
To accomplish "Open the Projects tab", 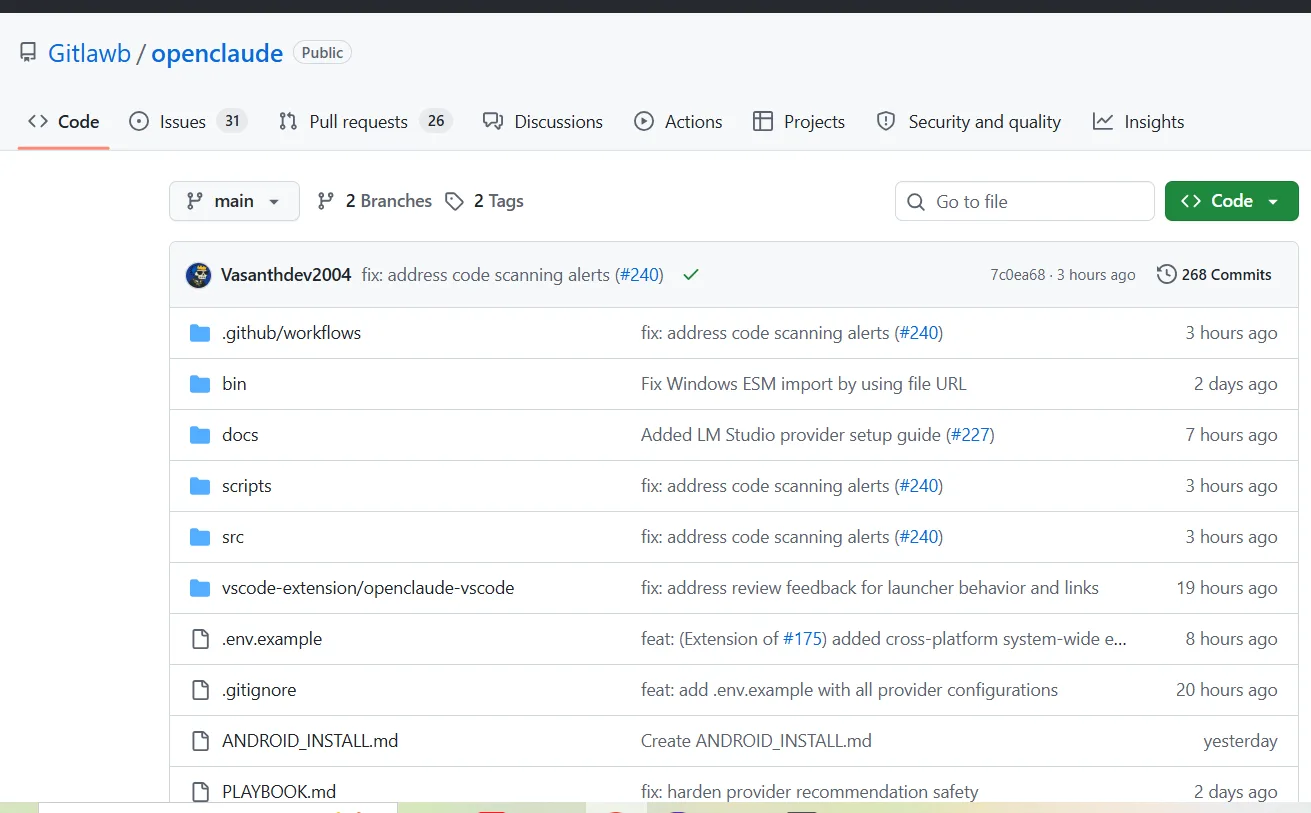I will point(799,122).
